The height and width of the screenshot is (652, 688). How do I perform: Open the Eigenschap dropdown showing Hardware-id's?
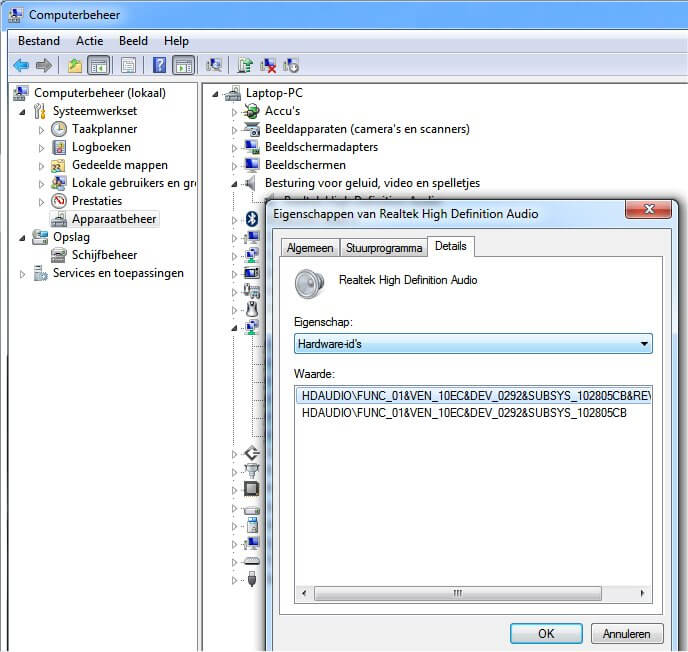coord(473,344)
